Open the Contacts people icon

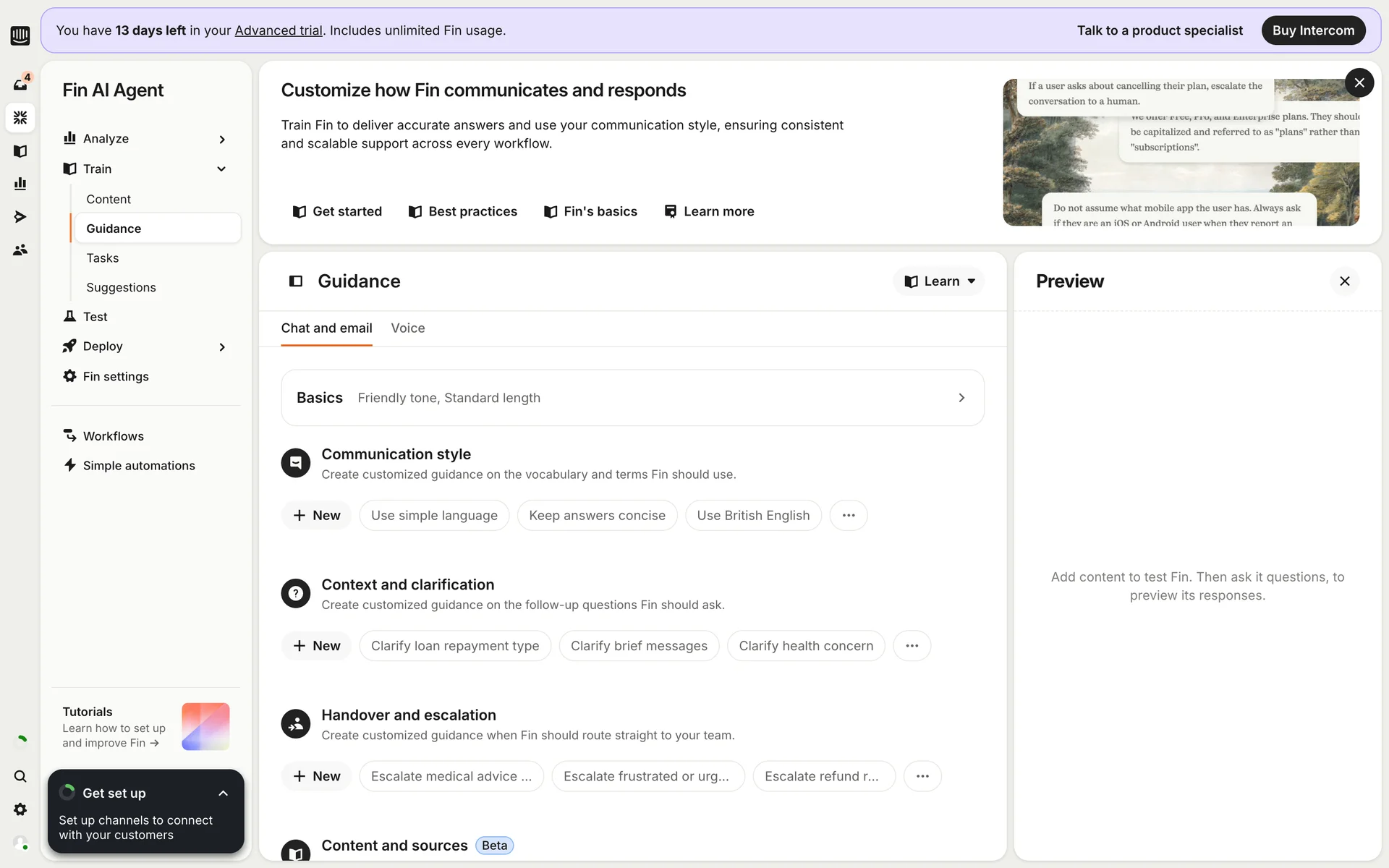pyautogui.click(x=20, y=250)
